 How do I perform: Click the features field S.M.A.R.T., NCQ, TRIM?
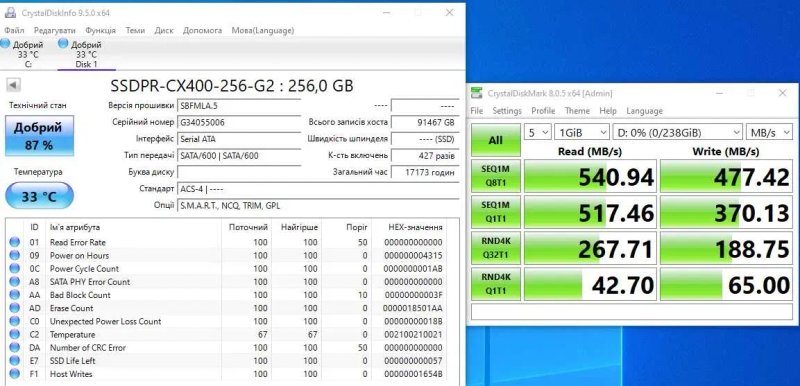coord(317,205)
